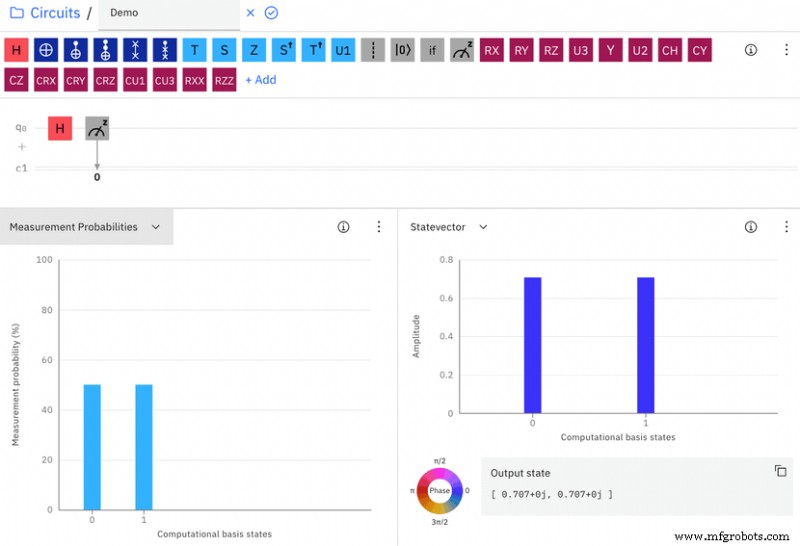
Task: Pick the |0⟩ reset operation
Action: [402, 50]
